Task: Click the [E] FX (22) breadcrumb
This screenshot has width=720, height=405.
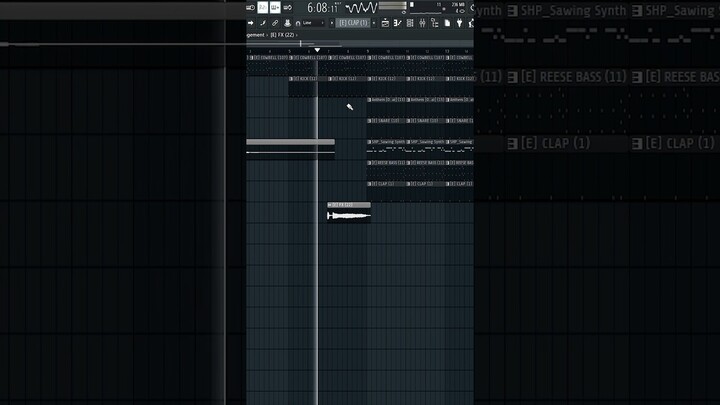Action: (282, 35)
